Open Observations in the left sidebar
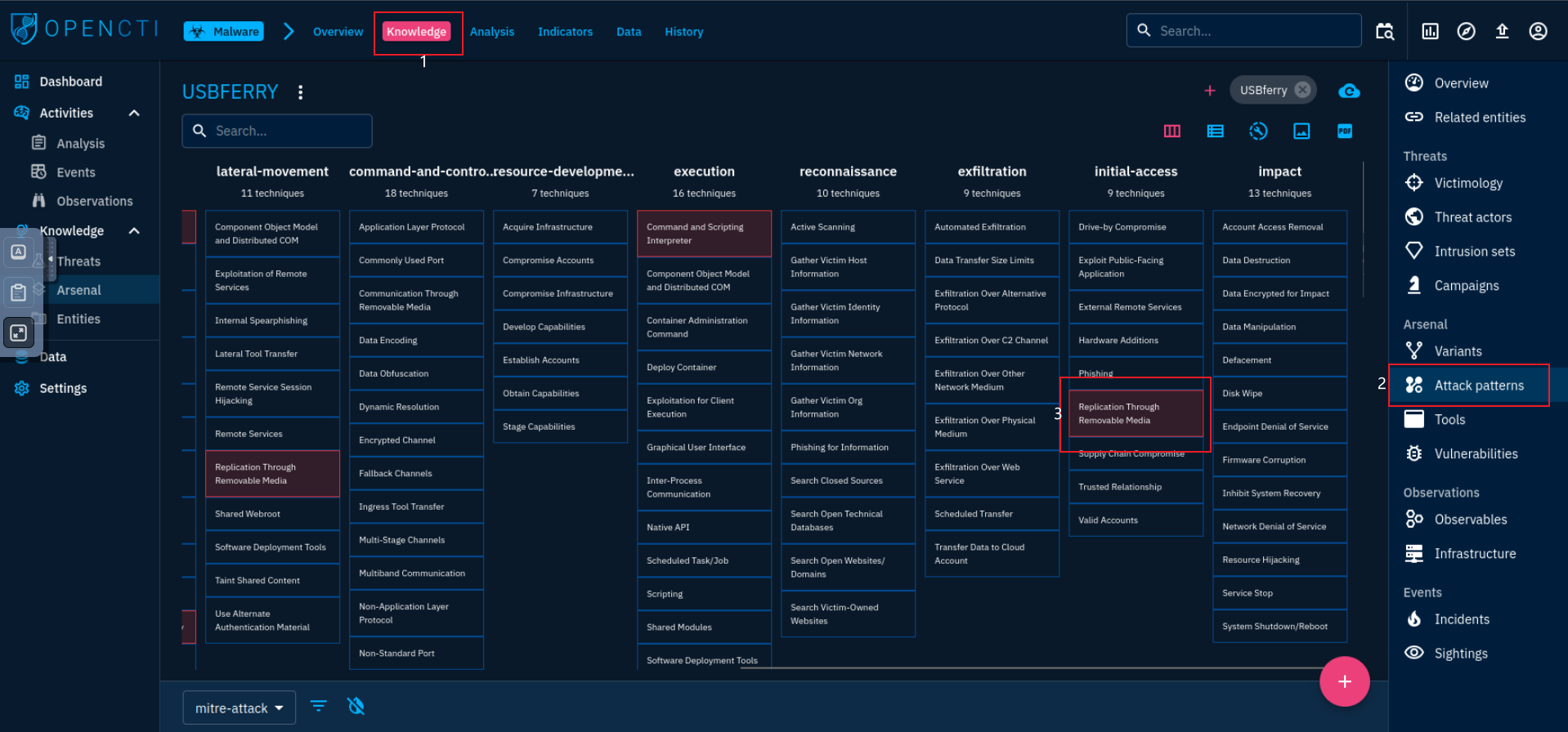 [x=79, y=201]
